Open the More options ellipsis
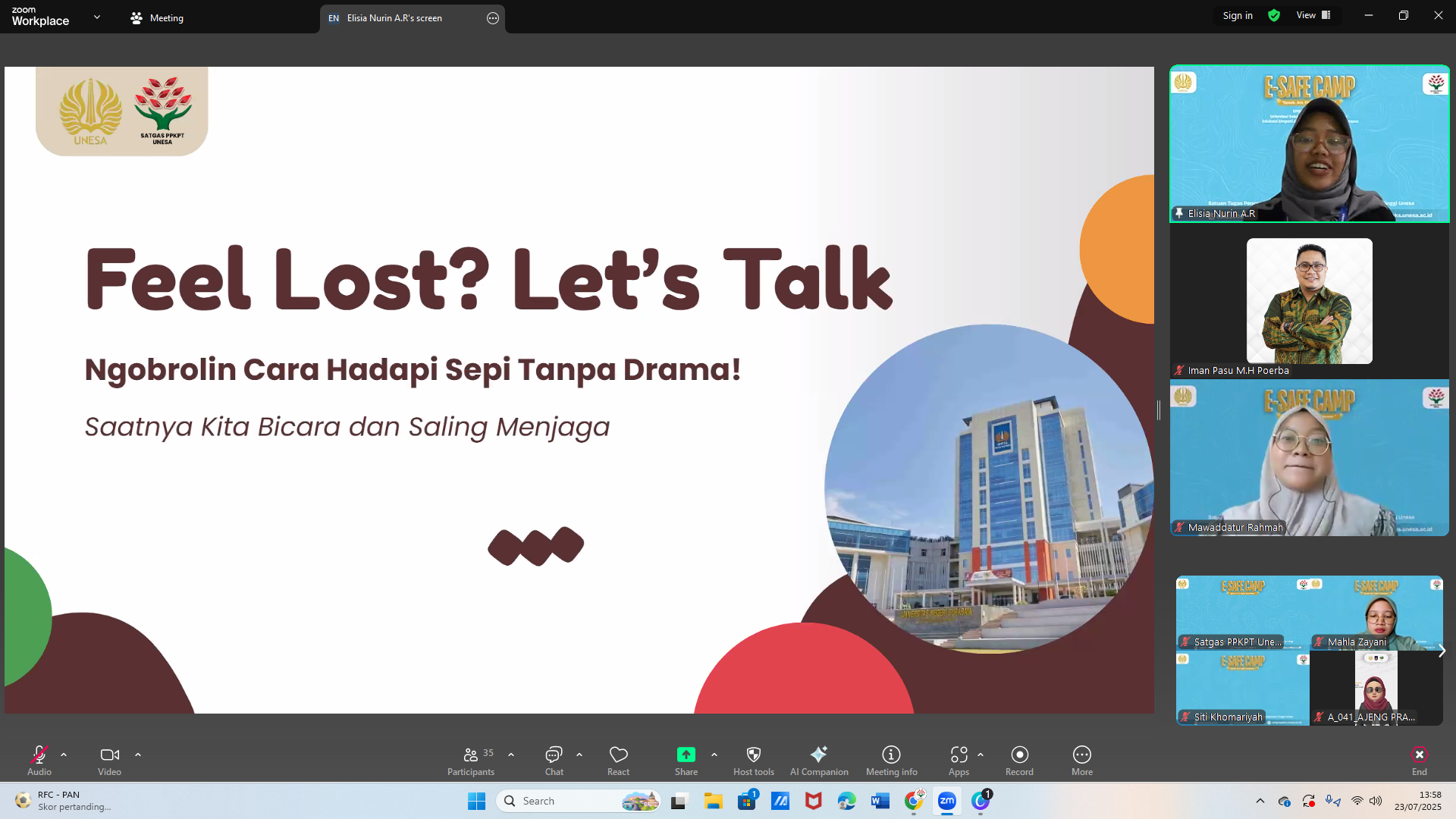1456x819 pixels. (1081, 755)
